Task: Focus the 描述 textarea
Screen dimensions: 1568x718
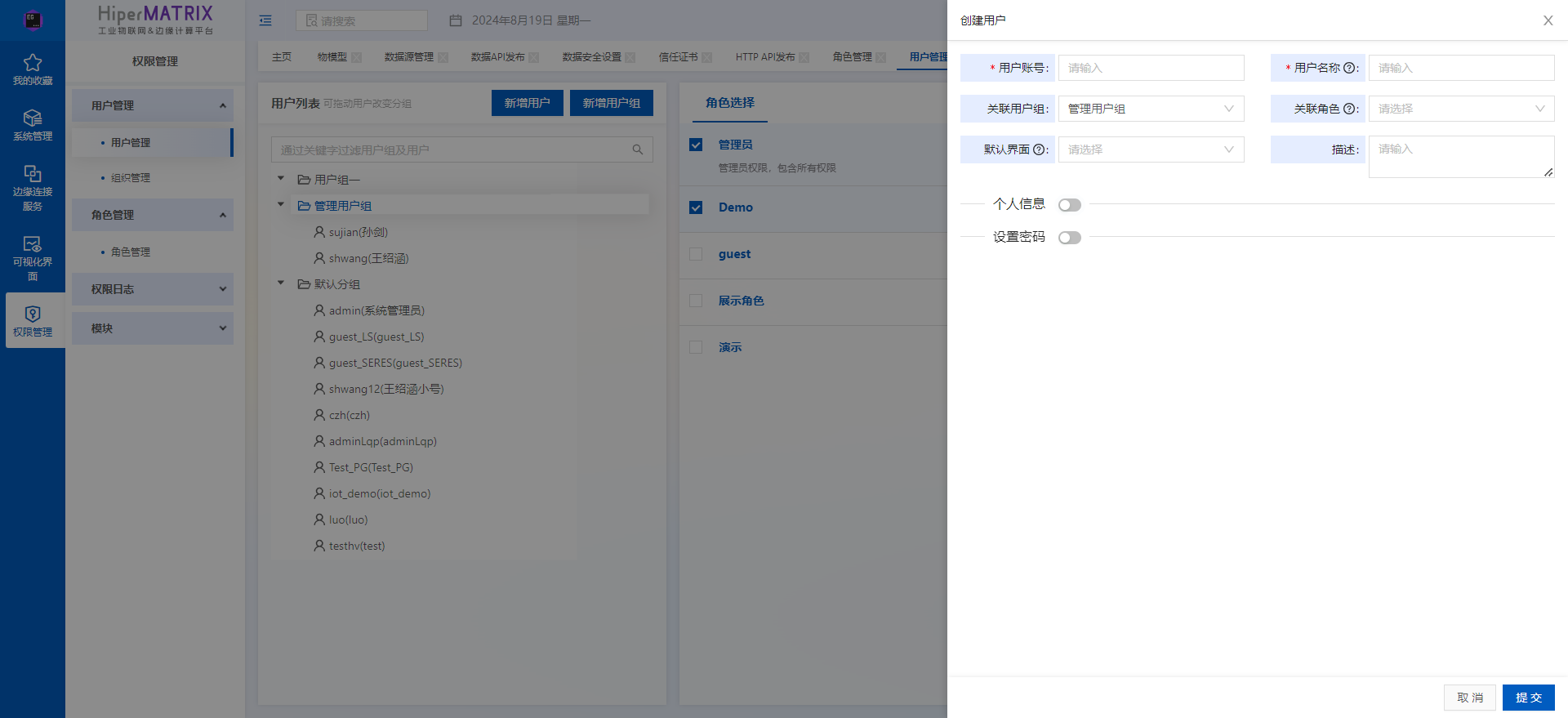Action: [x=1462, y=157]
